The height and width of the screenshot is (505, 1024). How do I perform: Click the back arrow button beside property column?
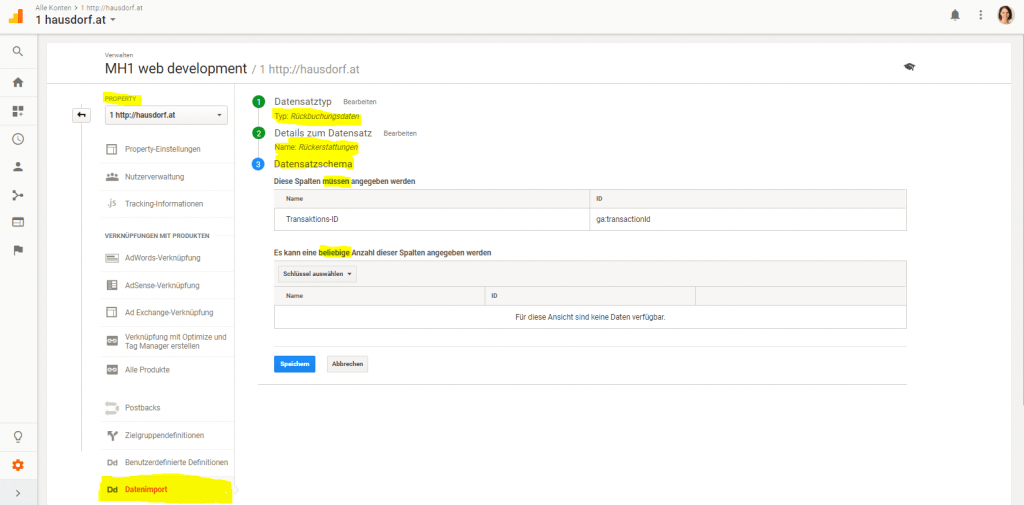[82, 115]
